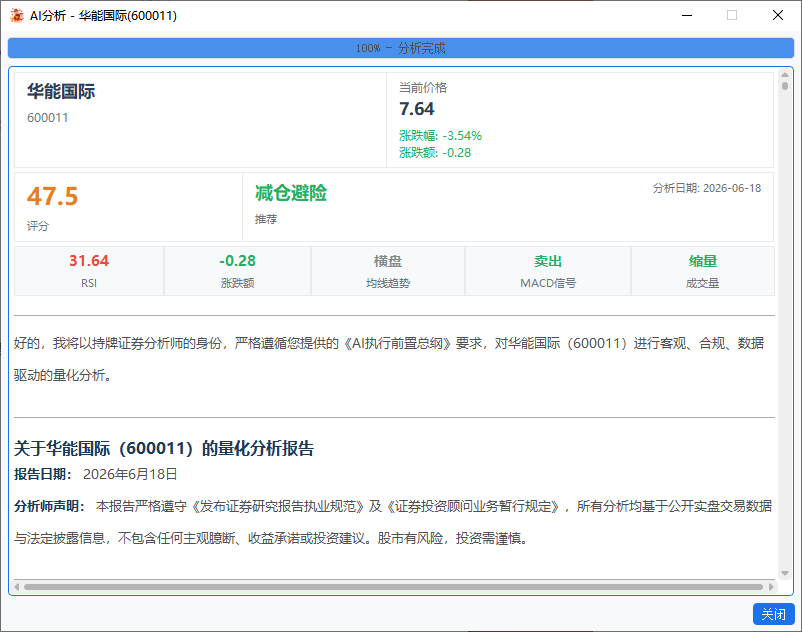
Task: Select the RSI 31.64 indicator card
Action: 89,271
